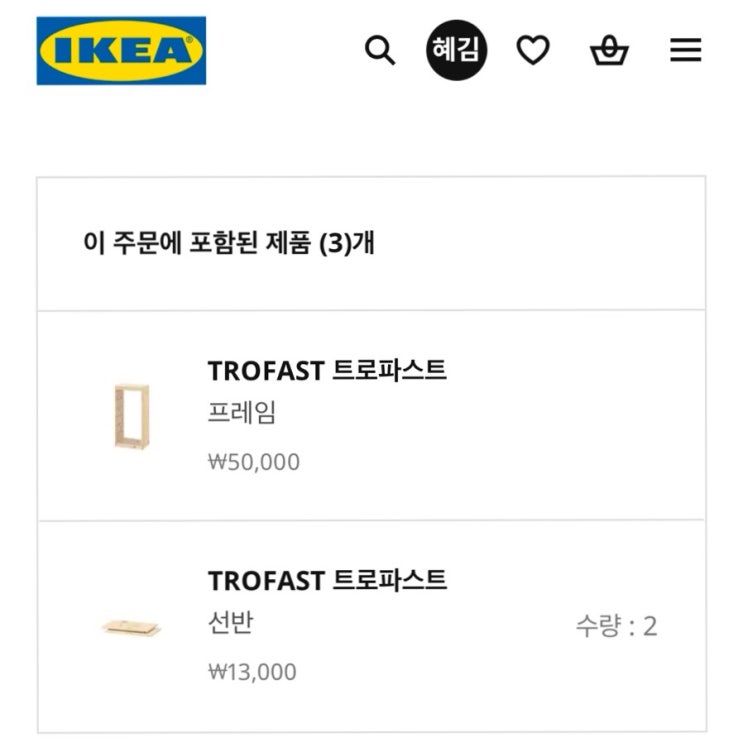This screenshot has width=743, height=752.
Task: Open the TROFAST 트로파스트 title above 프레임
Action: click(327, 371)
